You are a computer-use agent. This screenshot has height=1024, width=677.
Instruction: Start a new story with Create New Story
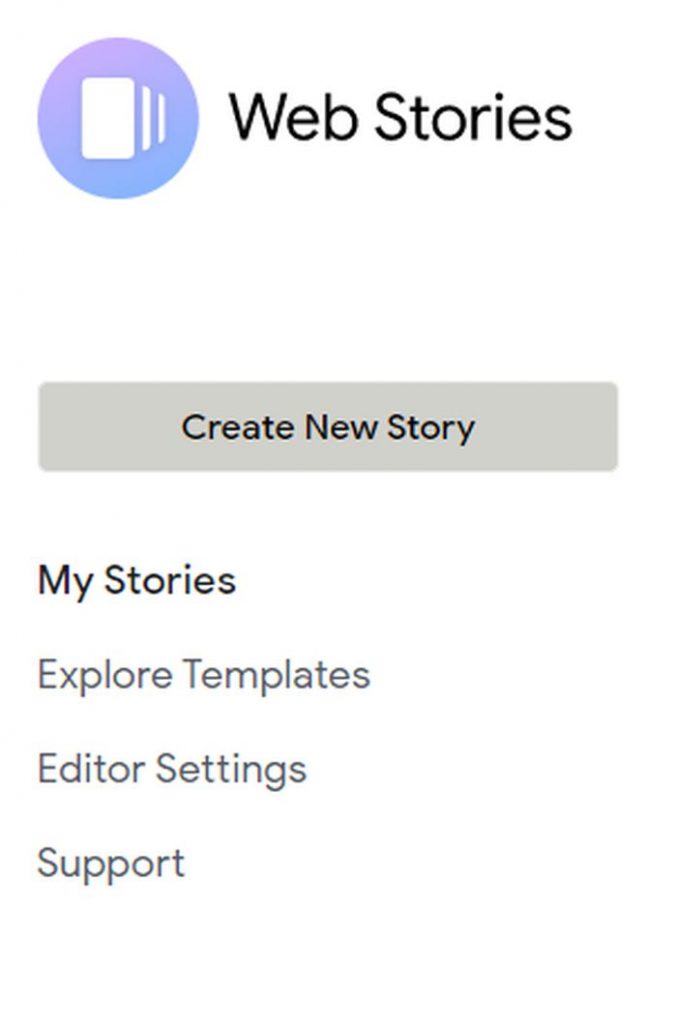[x=330, y=426]
